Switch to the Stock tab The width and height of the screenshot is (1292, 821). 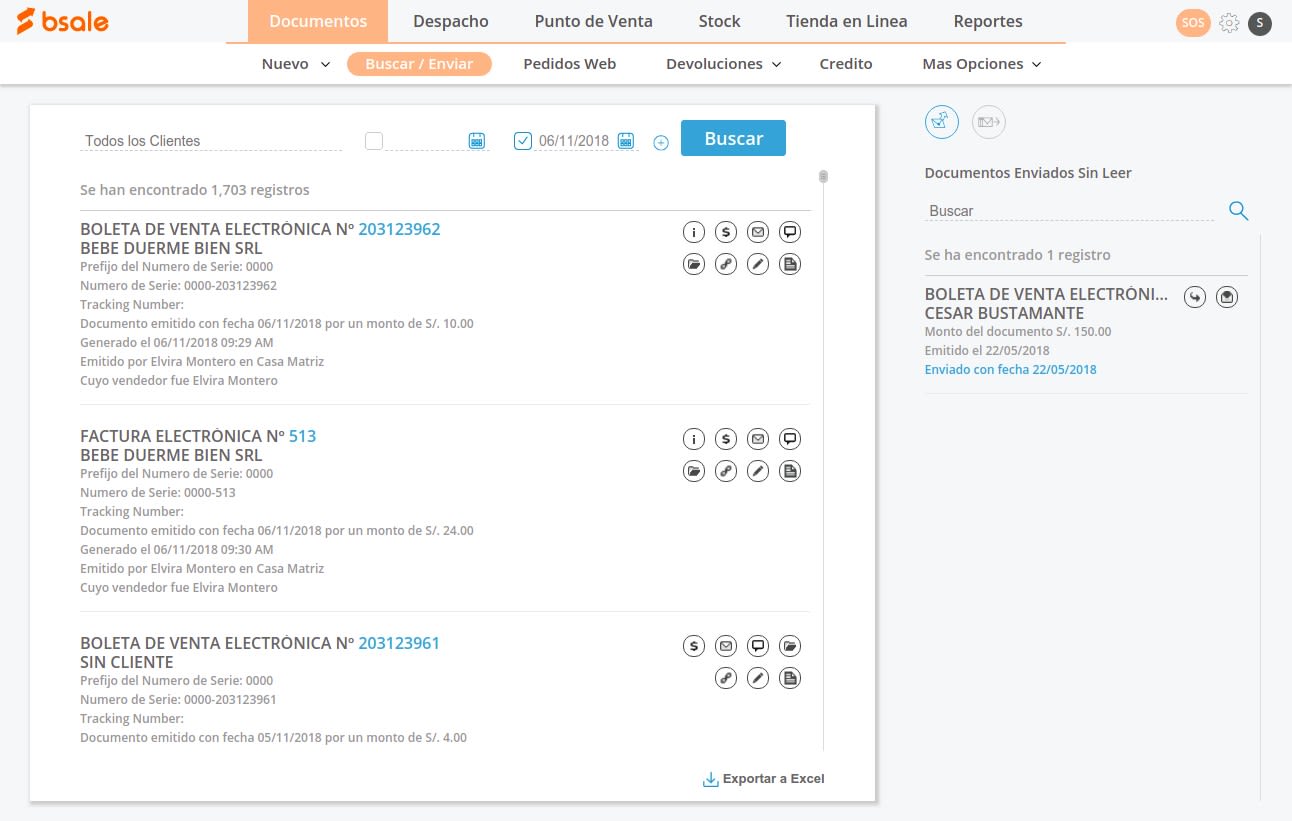point(719,21)
